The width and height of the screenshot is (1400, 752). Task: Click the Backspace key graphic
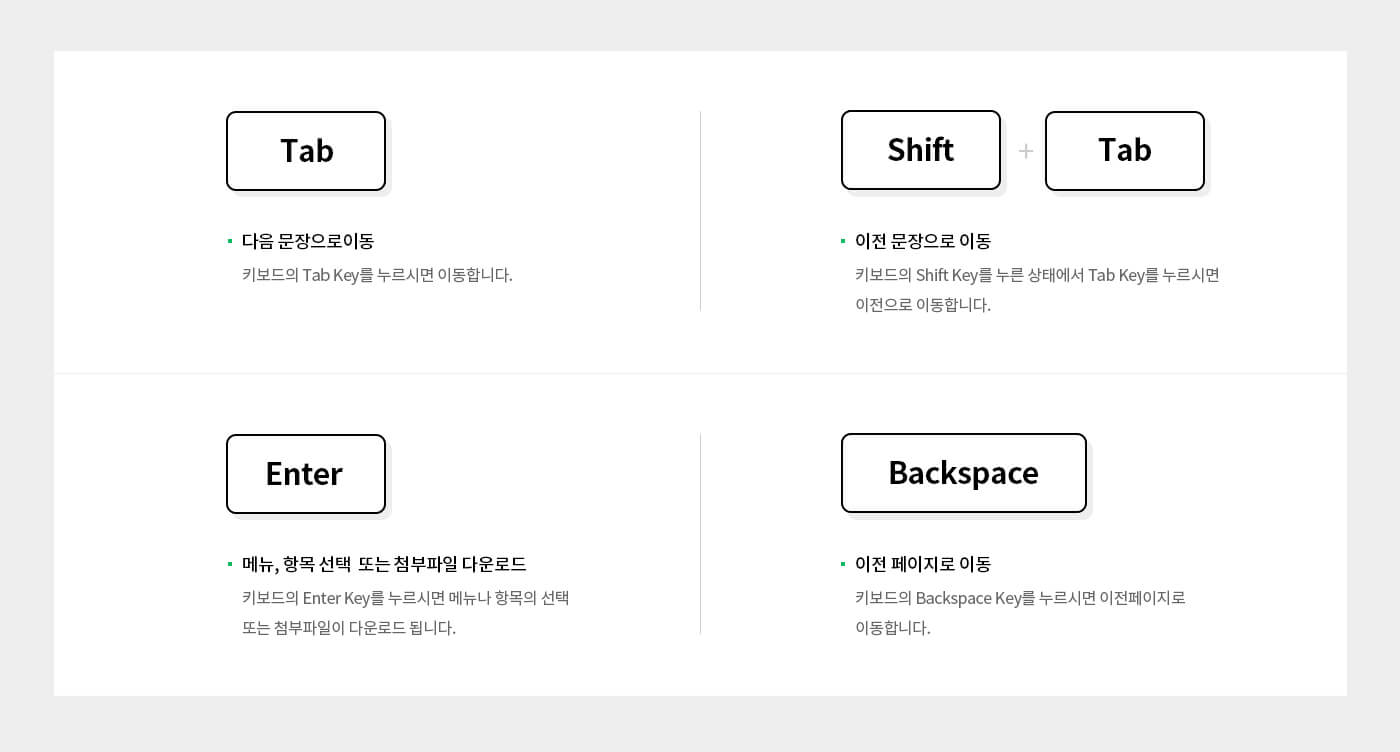tap(964, 473)
